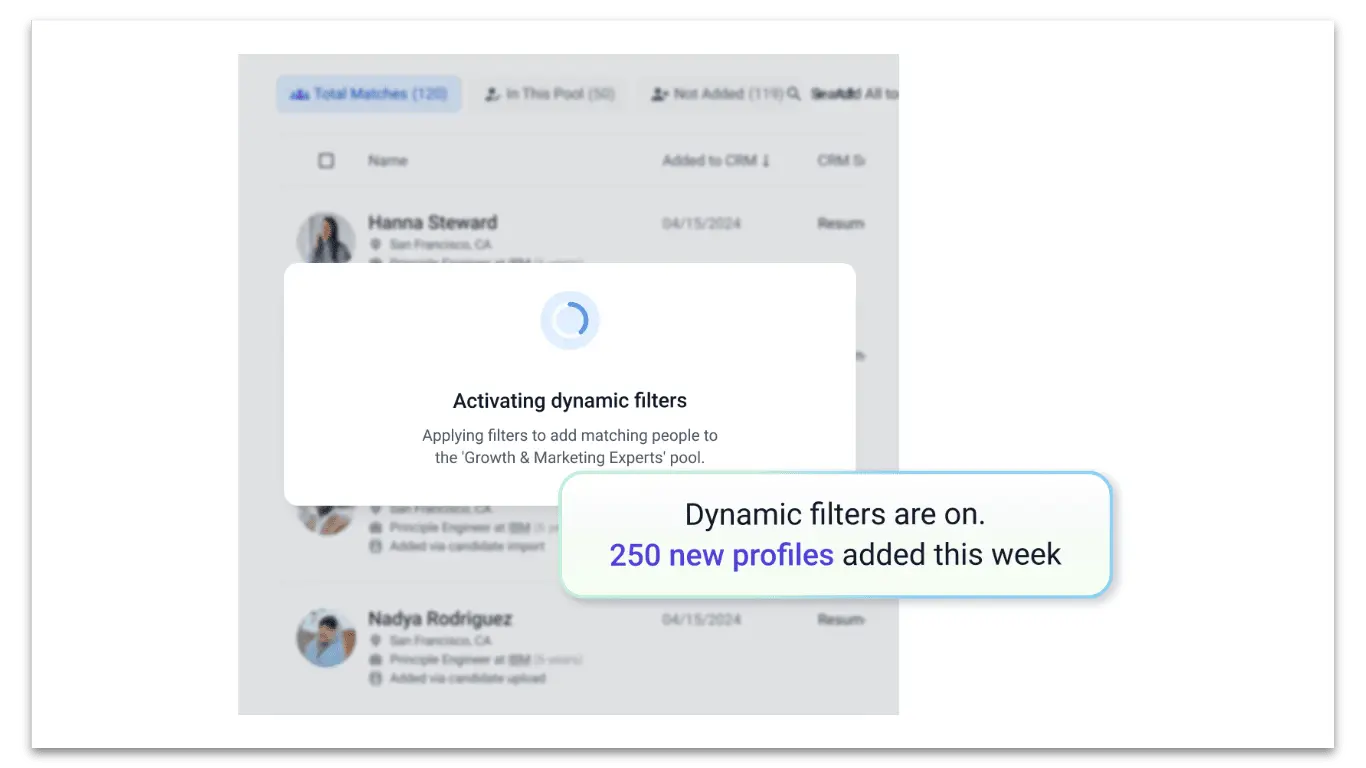
Task: Click the 'Dynamic filters are on.' notification text
Action: pos(835,514)
